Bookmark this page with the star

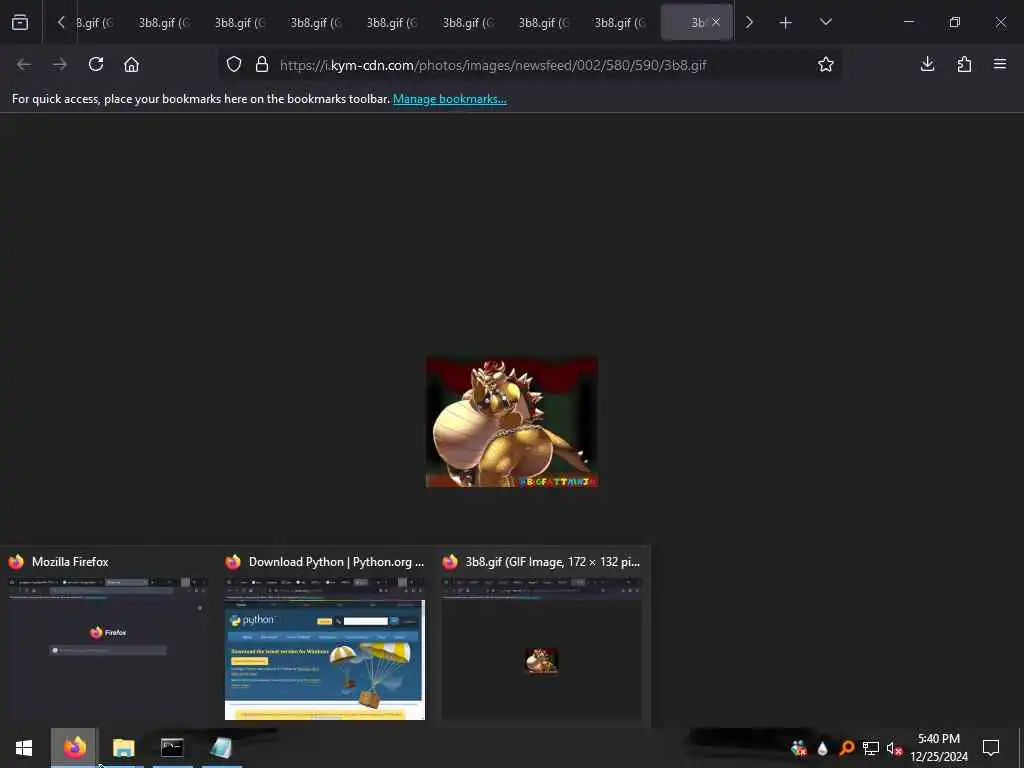tap(825, 65)
